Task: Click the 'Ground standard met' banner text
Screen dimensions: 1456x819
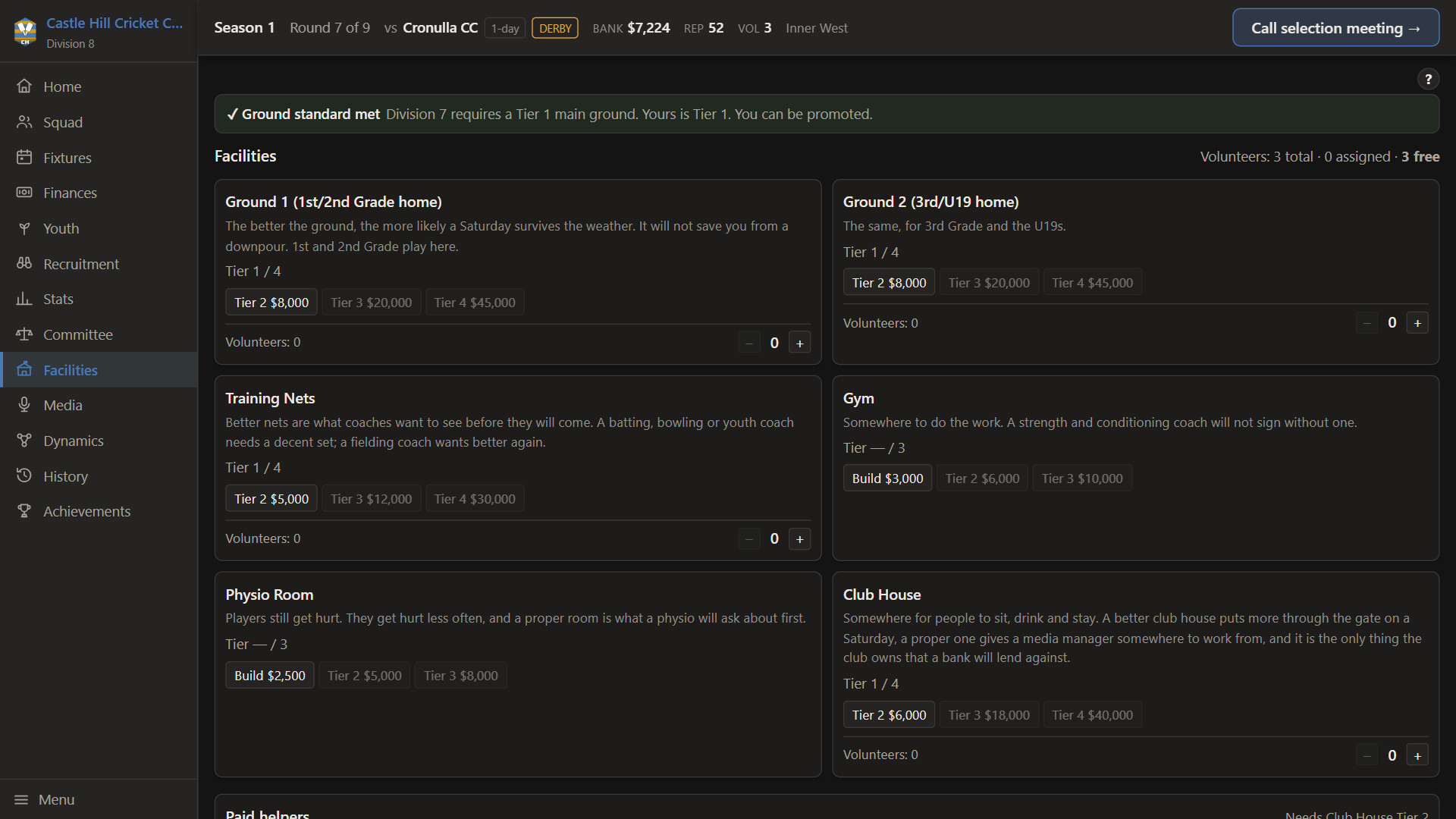Action: [x=310, y=114]
